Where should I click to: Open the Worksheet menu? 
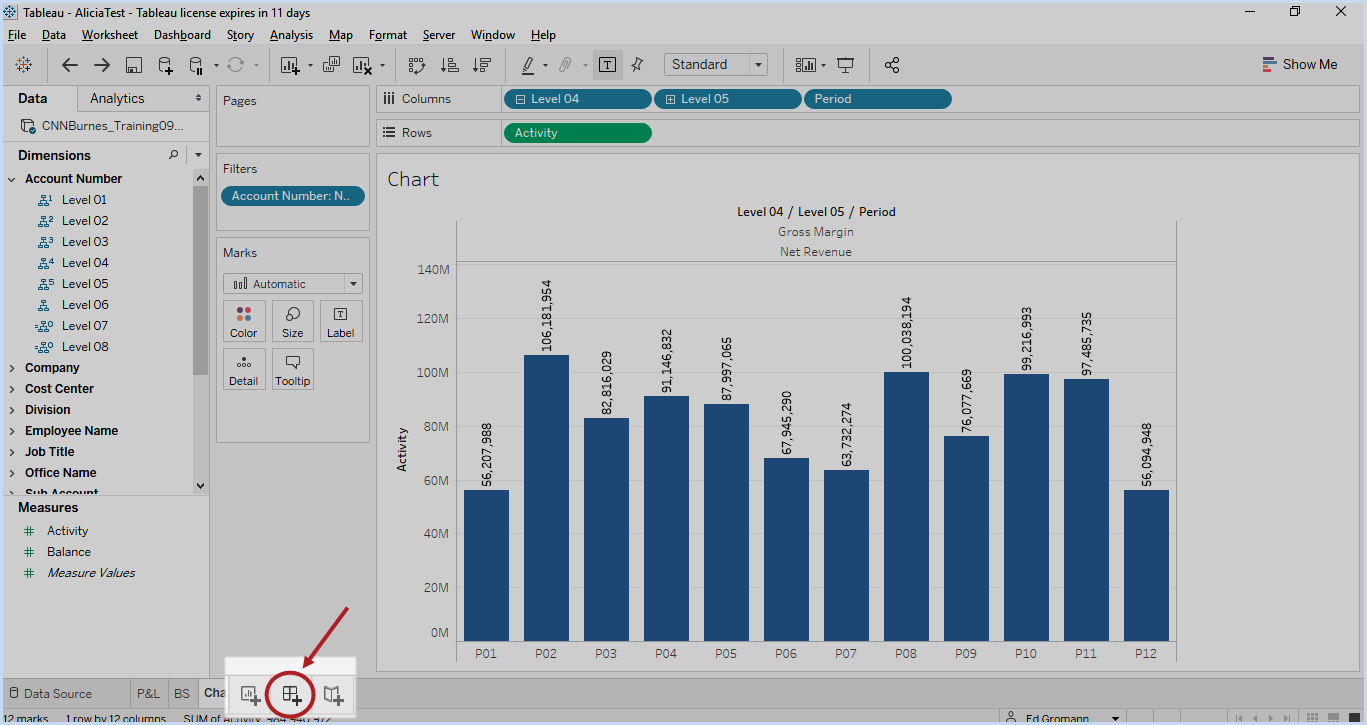tap(110, 35)
